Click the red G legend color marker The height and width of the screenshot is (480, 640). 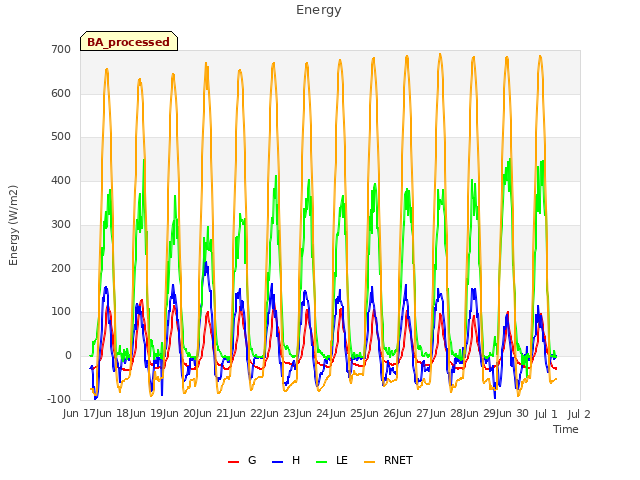click(x=233, y=462)
